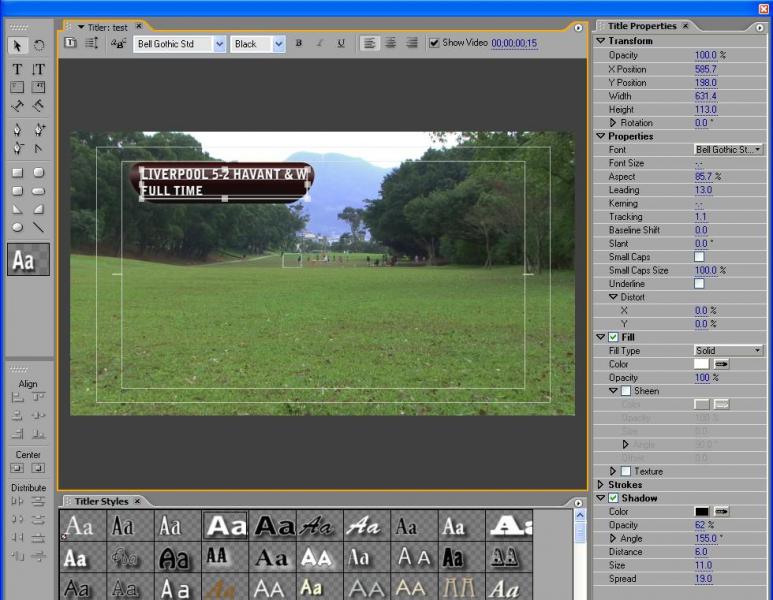The width and height of the screenshot is (773, 600).
Task: Expand the Strokes section
Action: 600,485
